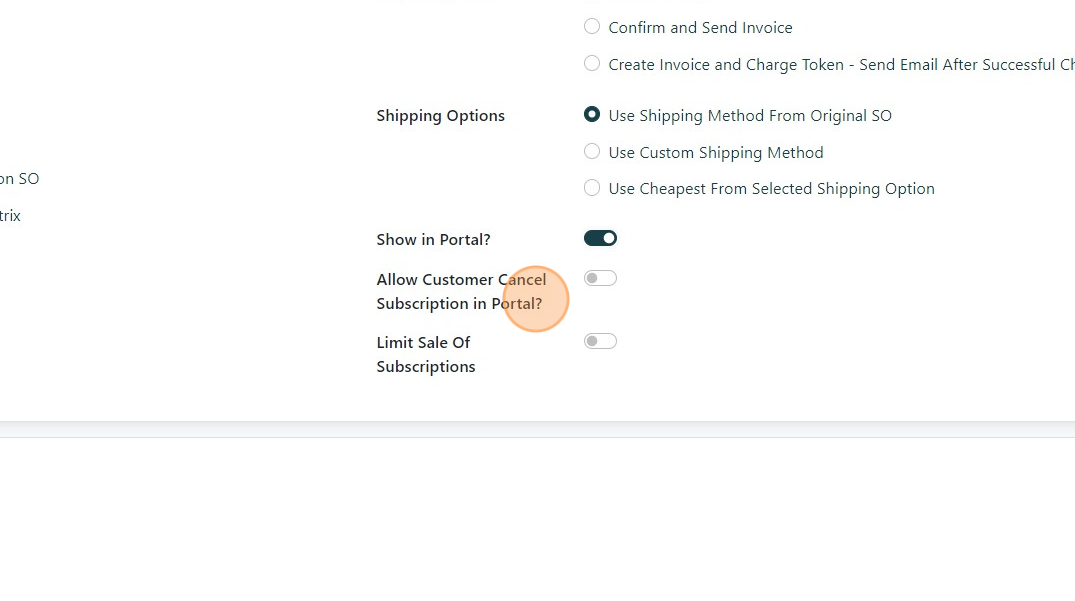Click the 'Use Custom Shipping Method' label text
Screen dimensions: 1075x601
coord(715,153)
